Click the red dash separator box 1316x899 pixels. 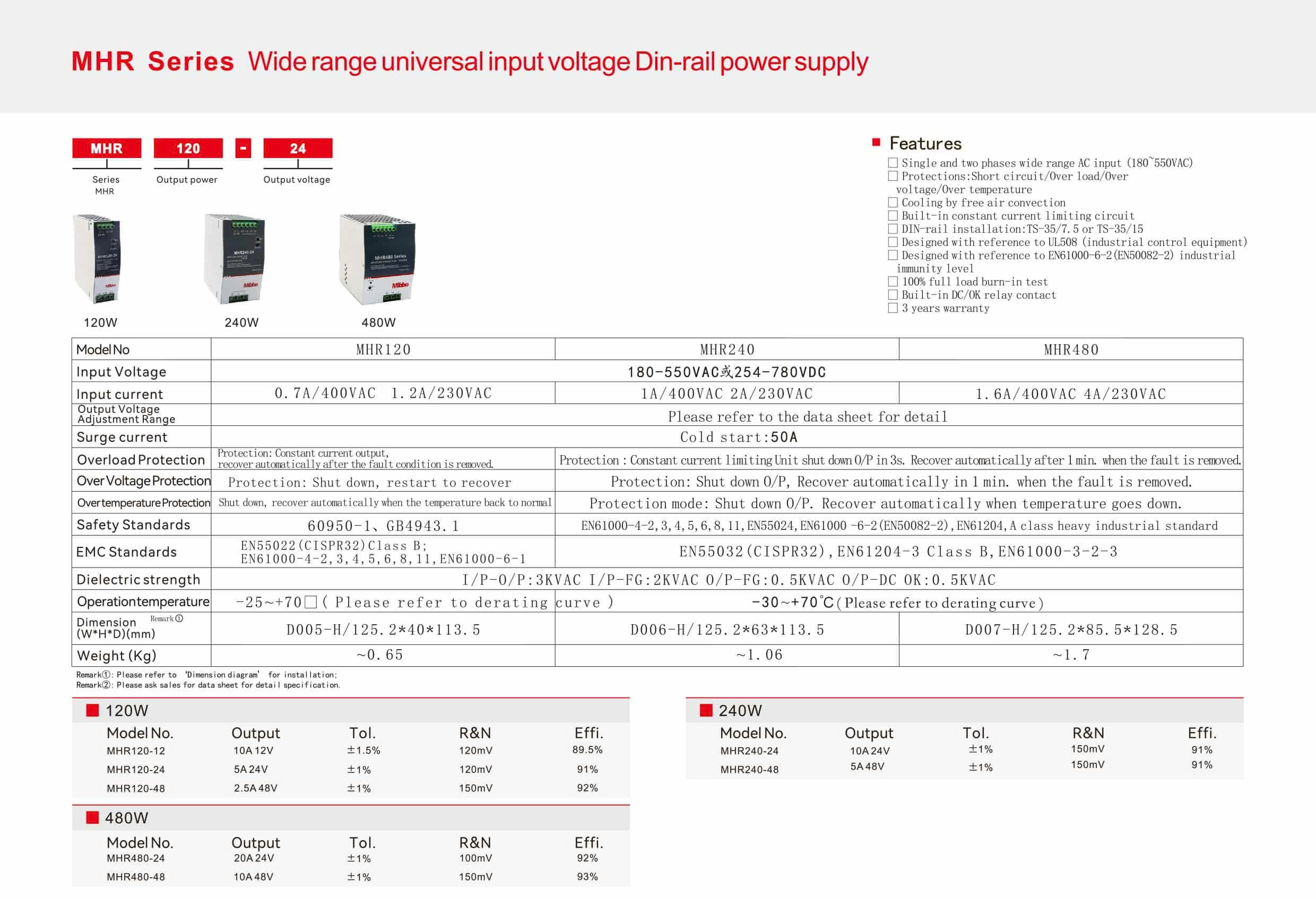click(x=243, y=149)
